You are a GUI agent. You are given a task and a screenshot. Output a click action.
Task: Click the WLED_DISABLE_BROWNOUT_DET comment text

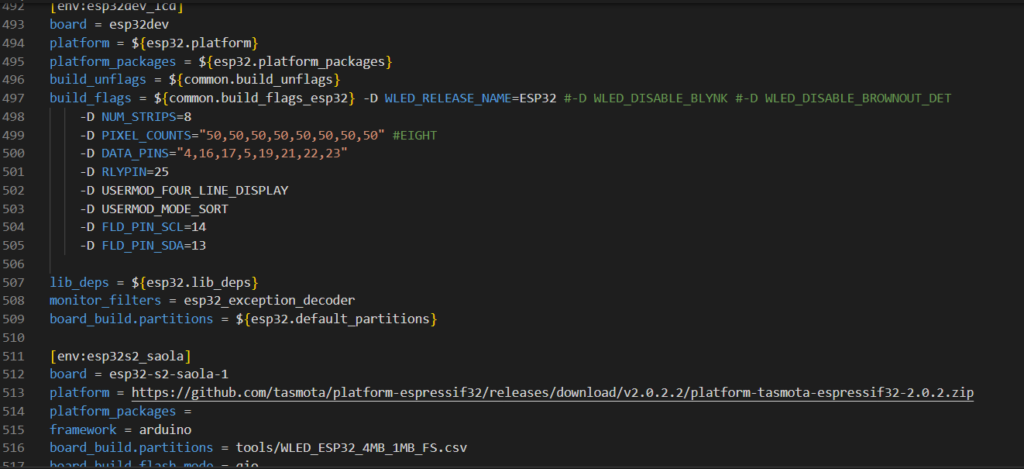[x=858, y=98]
